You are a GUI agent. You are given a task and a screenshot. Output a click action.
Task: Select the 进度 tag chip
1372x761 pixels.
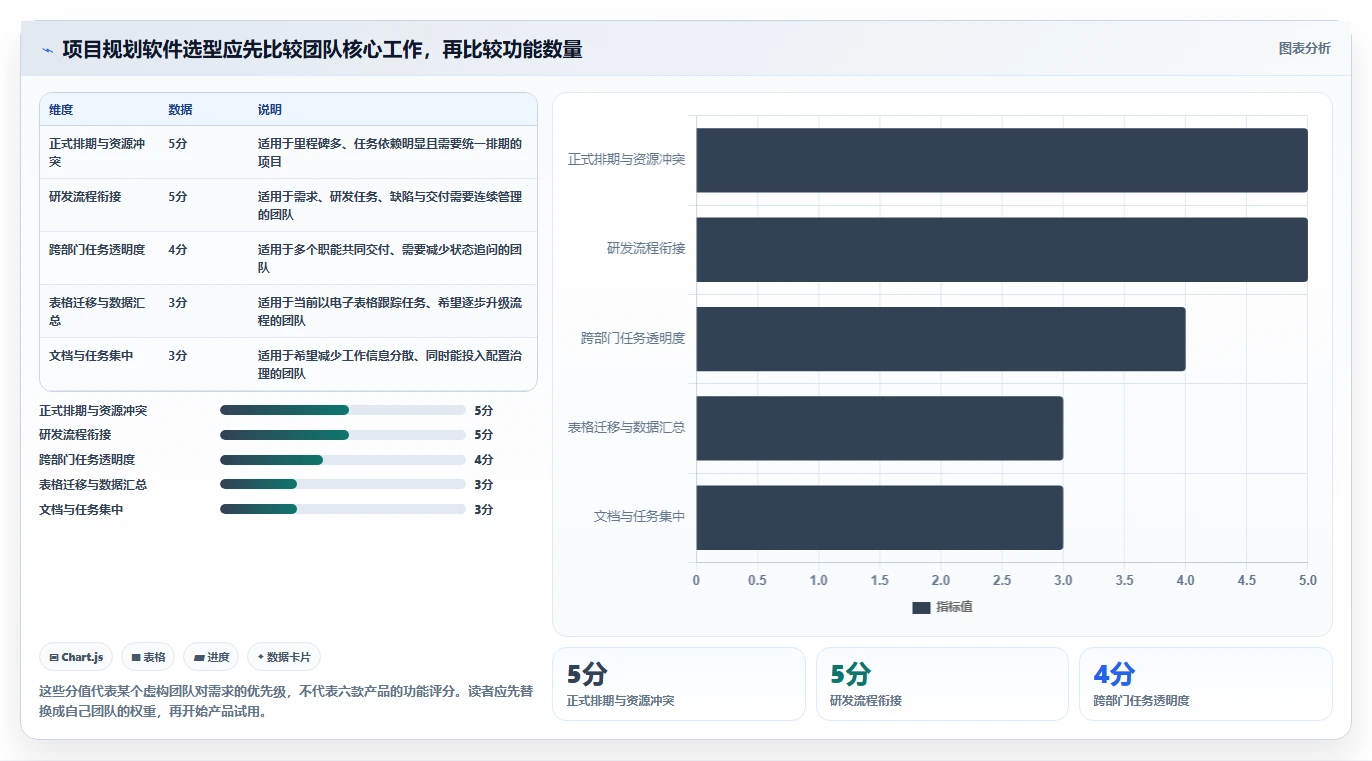coord(211,657)
